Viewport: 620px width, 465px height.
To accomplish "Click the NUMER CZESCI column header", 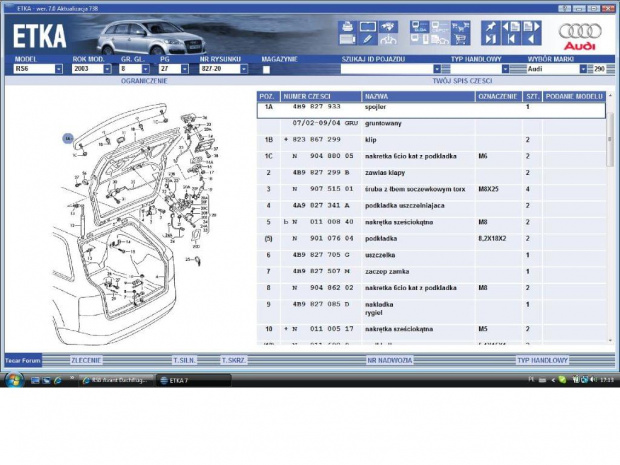I will click(x=321, y=96).
